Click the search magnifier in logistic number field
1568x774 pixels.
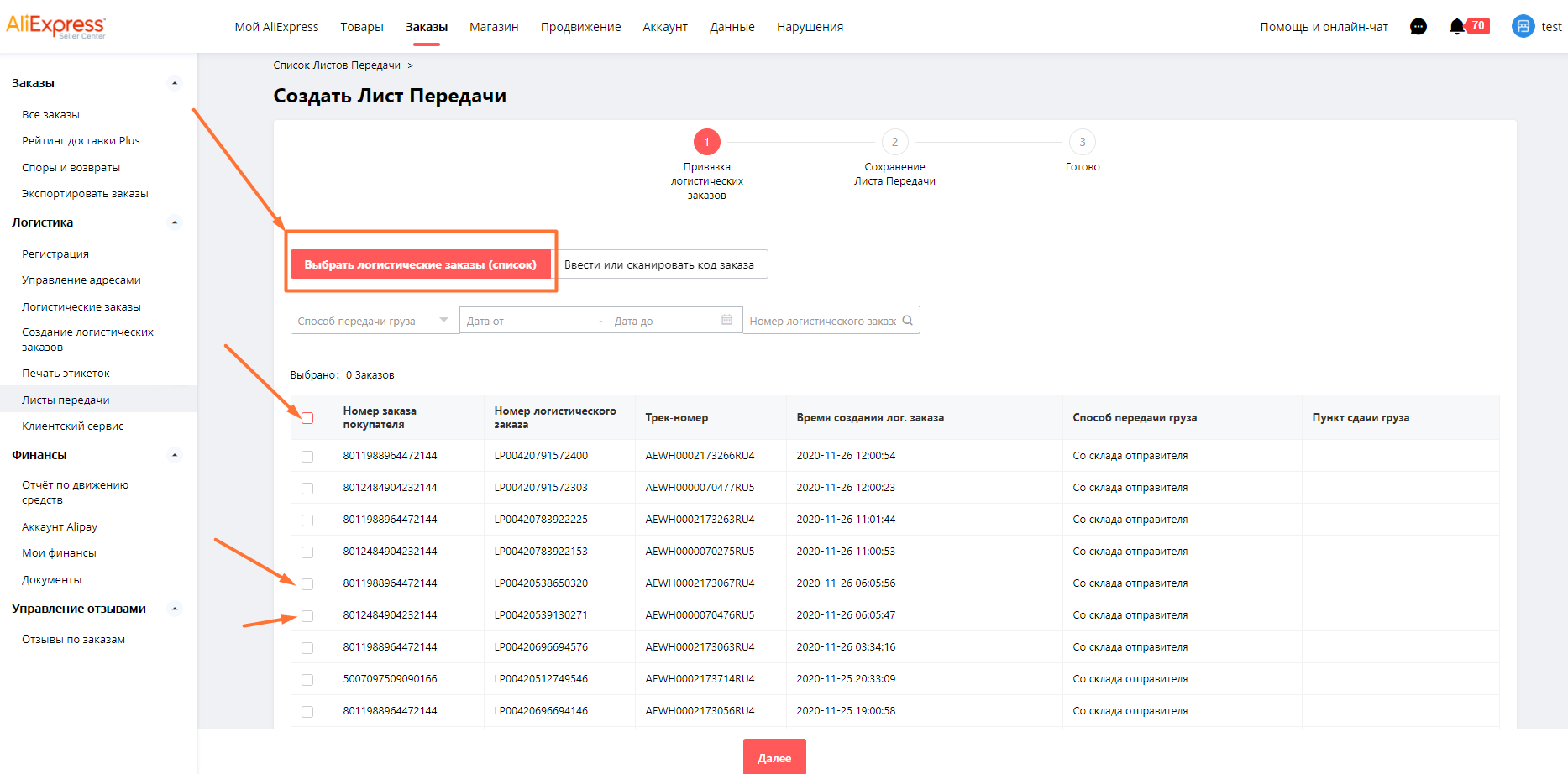tap(907, 320)
